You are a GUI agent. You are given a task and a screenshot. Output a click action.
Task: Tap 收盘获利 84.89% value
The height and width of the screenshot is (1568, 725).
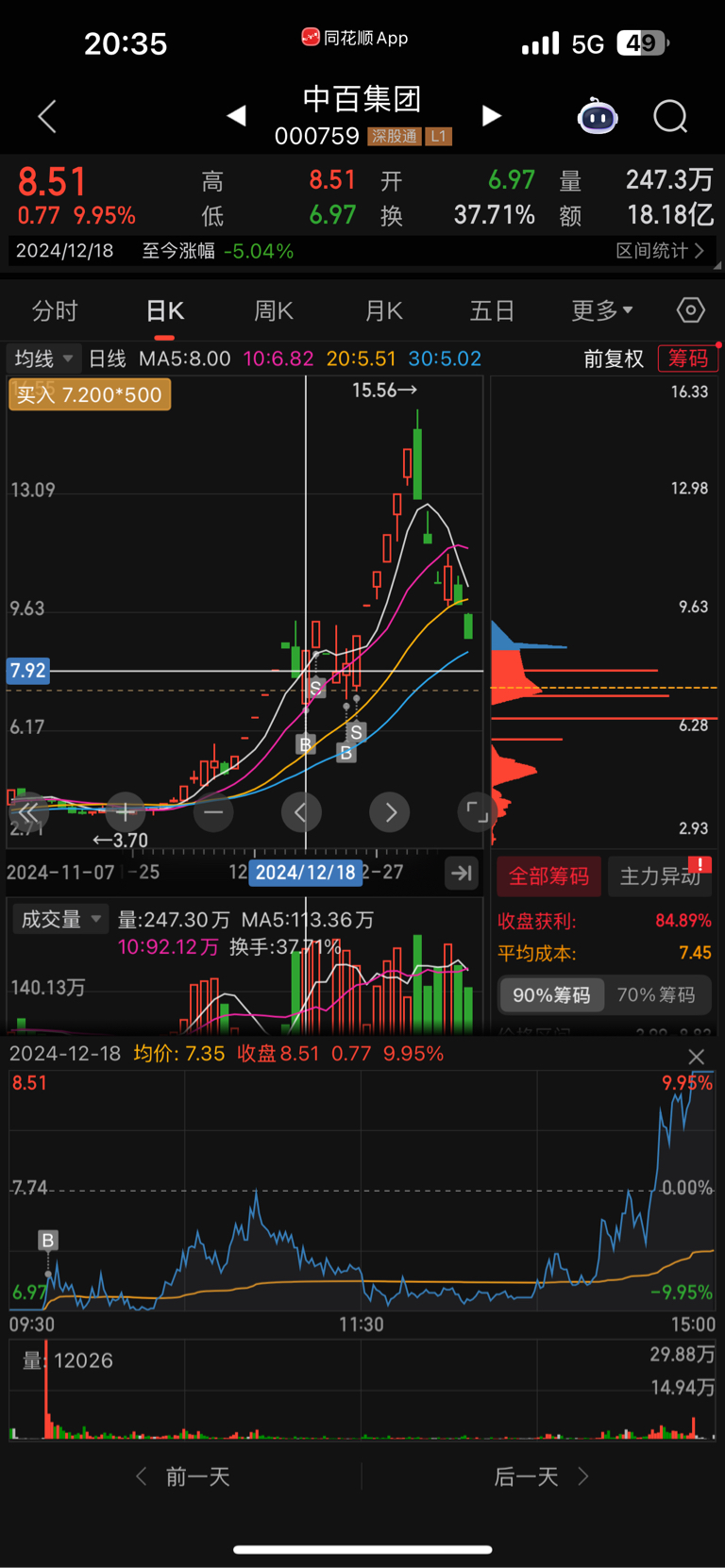click(683, 921)
